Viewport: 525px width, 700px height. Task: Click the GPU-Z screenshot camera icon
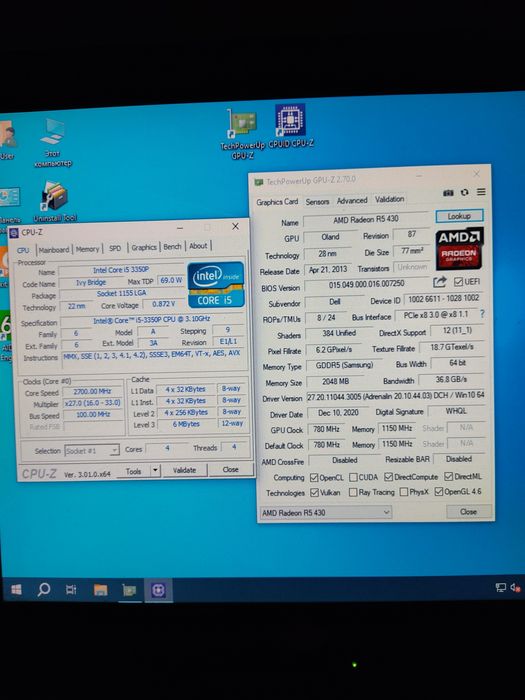click(448, 192)
